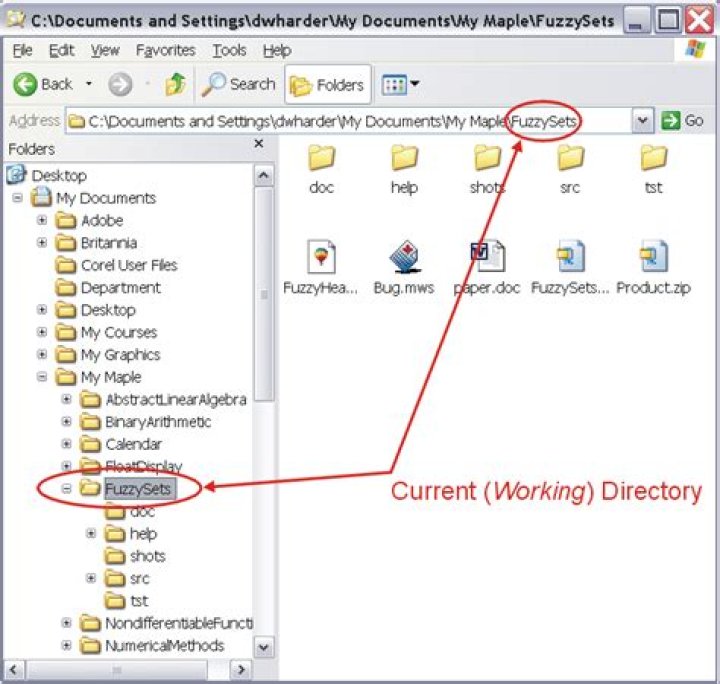Screen dimensions: 720x684
Task: Click the Adobe folder icon in tree
Action: point(66,220)
